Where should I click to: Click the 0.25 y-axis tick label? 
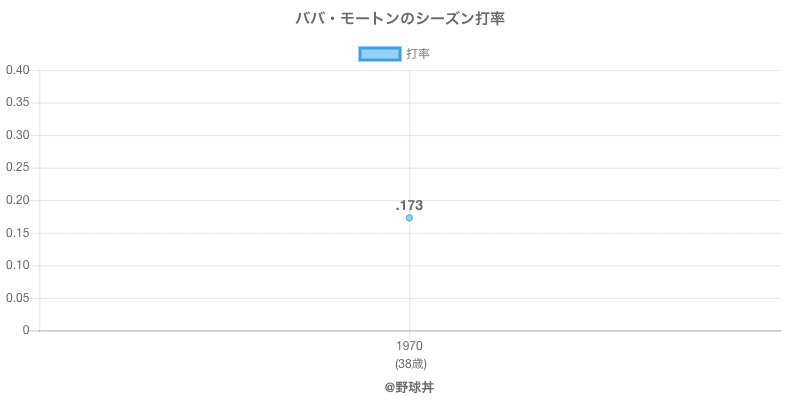(x=18, y=168)
